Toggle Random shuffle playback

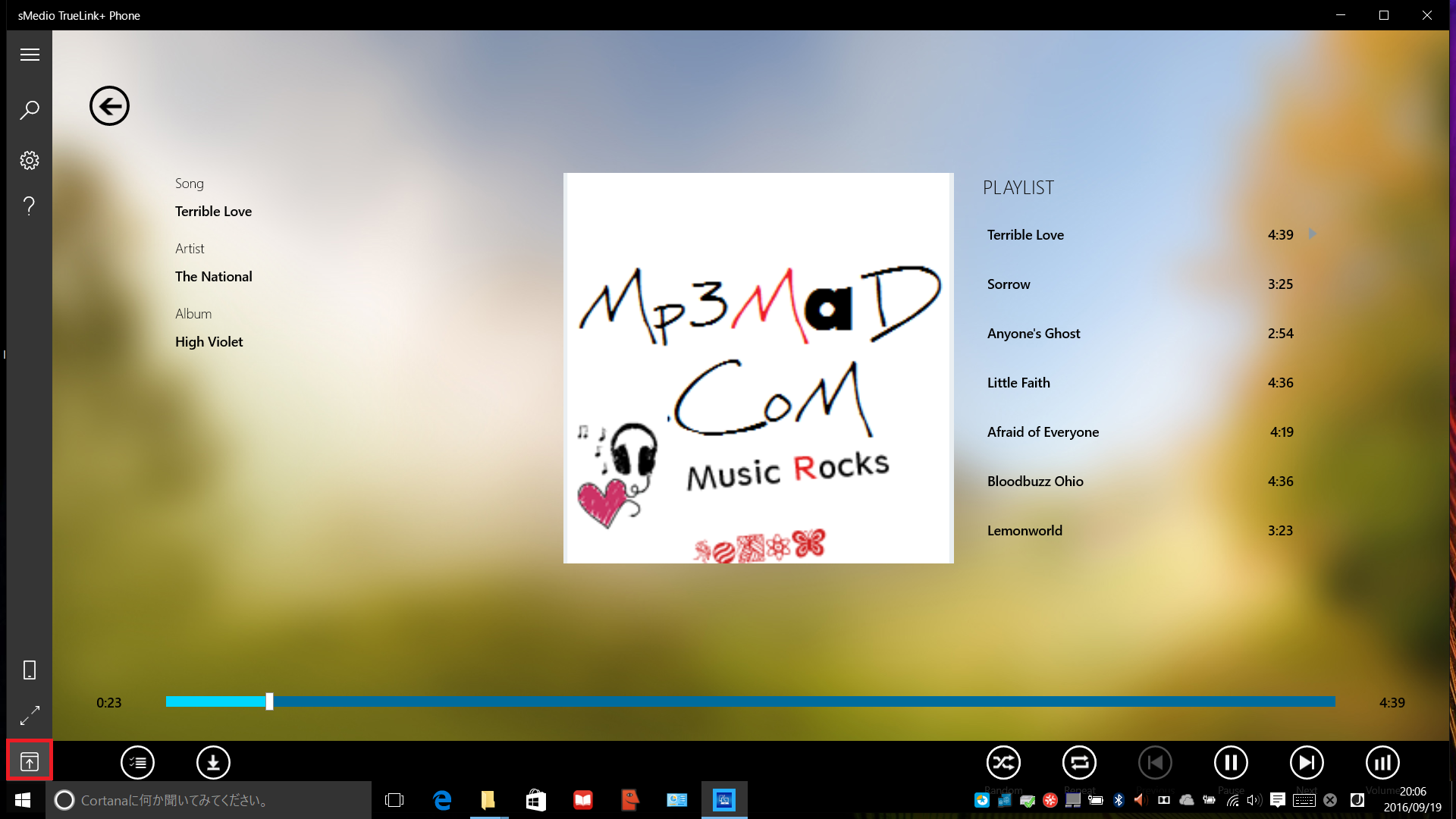pos(1003,762)
